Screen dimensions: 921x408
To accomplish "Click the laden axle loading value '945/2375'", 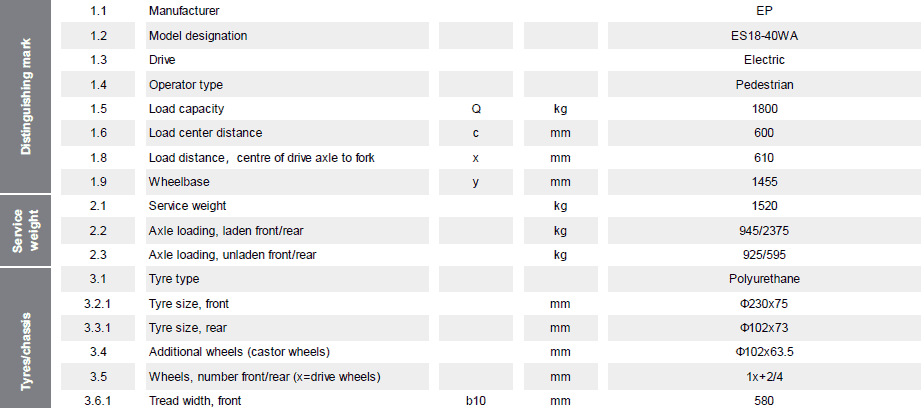I will click(764, 230).
